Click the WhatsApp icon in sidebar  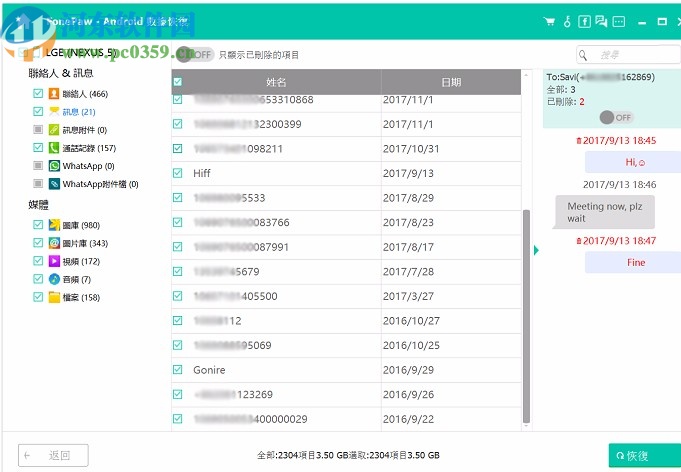click(x=54, y=165)
